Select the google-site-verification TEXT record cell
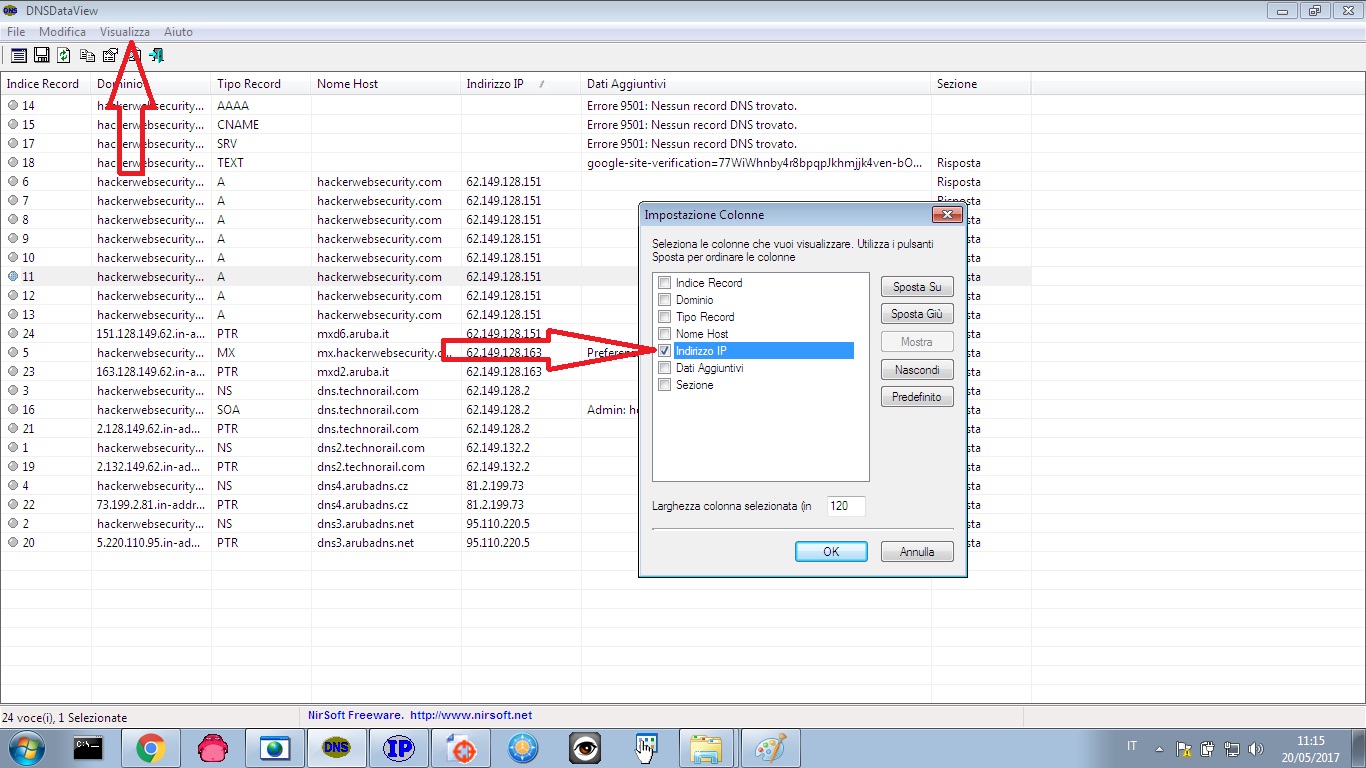The image size is (1366, 768). point(755,163)
